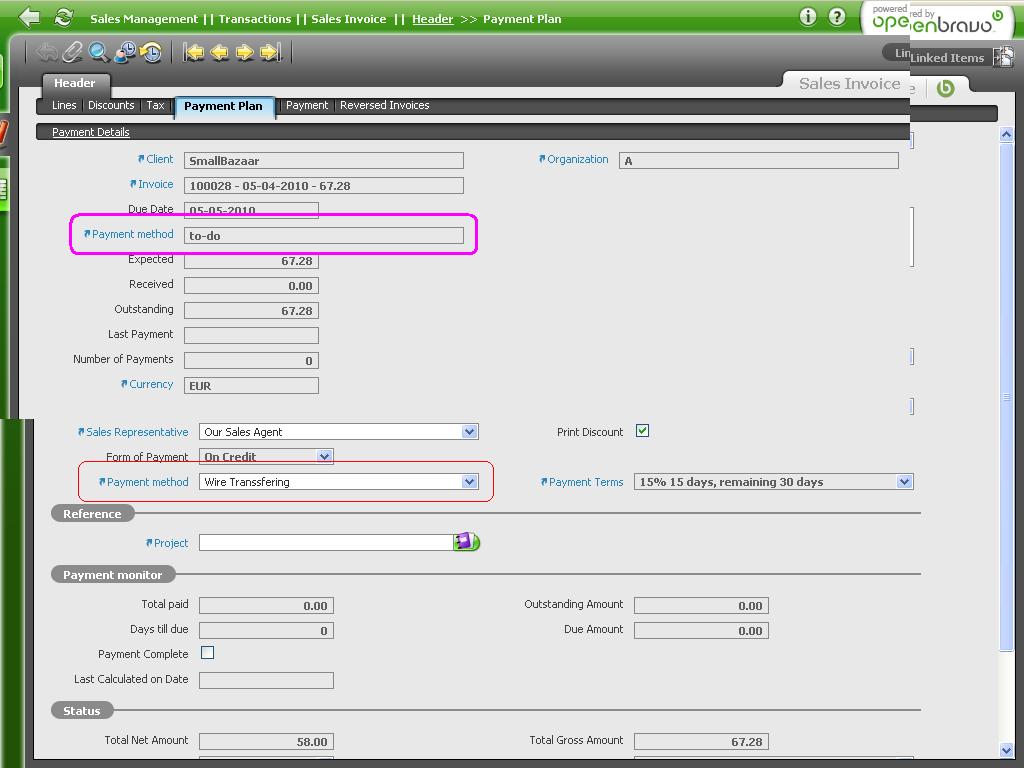Open the Payment Terms dropdown
The height and width of the screenshot is (768, 1024).
(x=904, y=482)
